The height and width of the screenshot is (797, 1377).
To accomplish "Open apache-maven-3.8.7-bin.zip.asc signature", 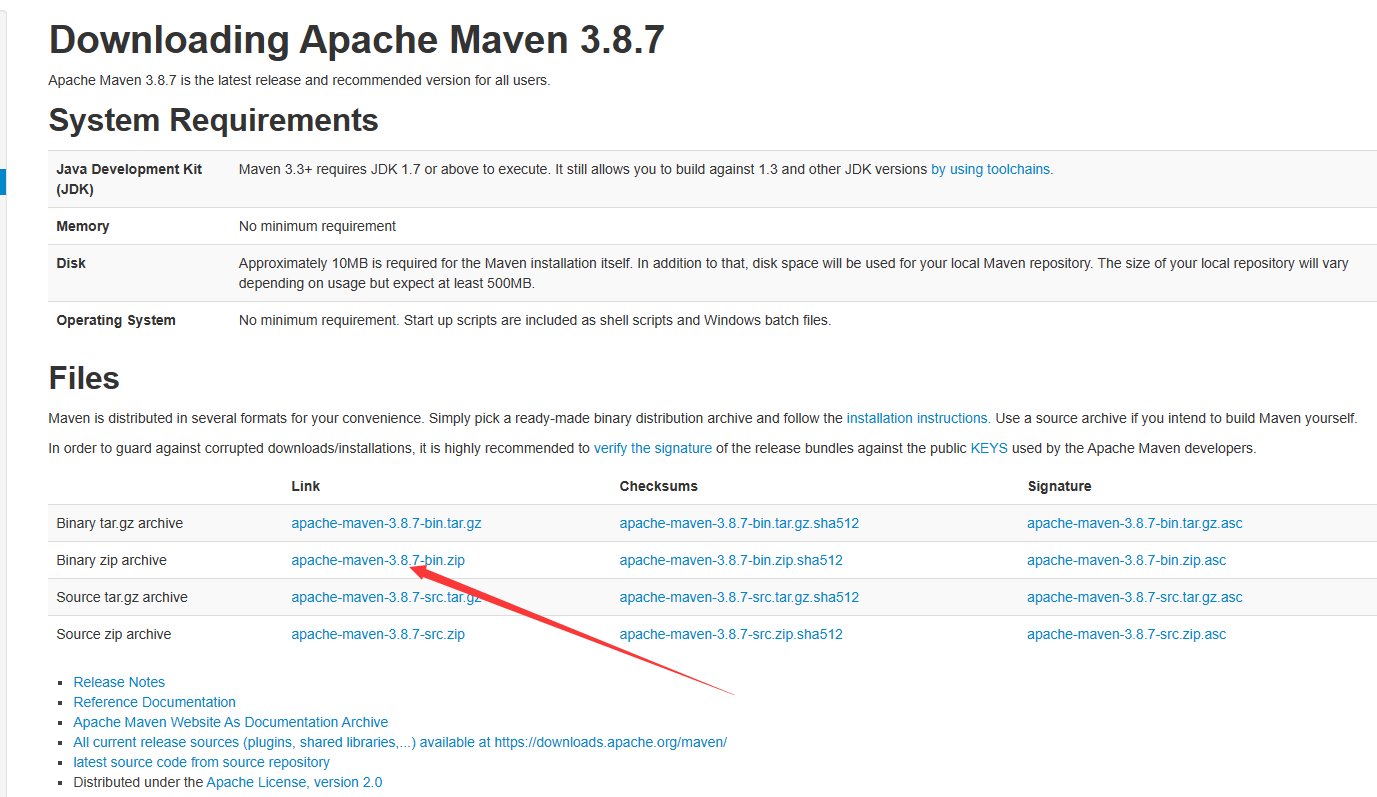I will [x=1126, y=560].
